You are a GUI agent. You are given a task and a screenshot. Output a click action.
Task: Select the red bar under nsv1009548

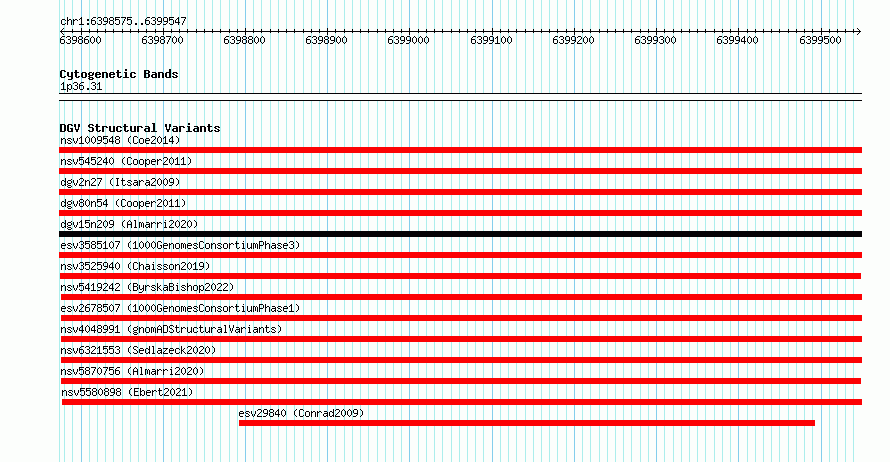tap(460, 150)
